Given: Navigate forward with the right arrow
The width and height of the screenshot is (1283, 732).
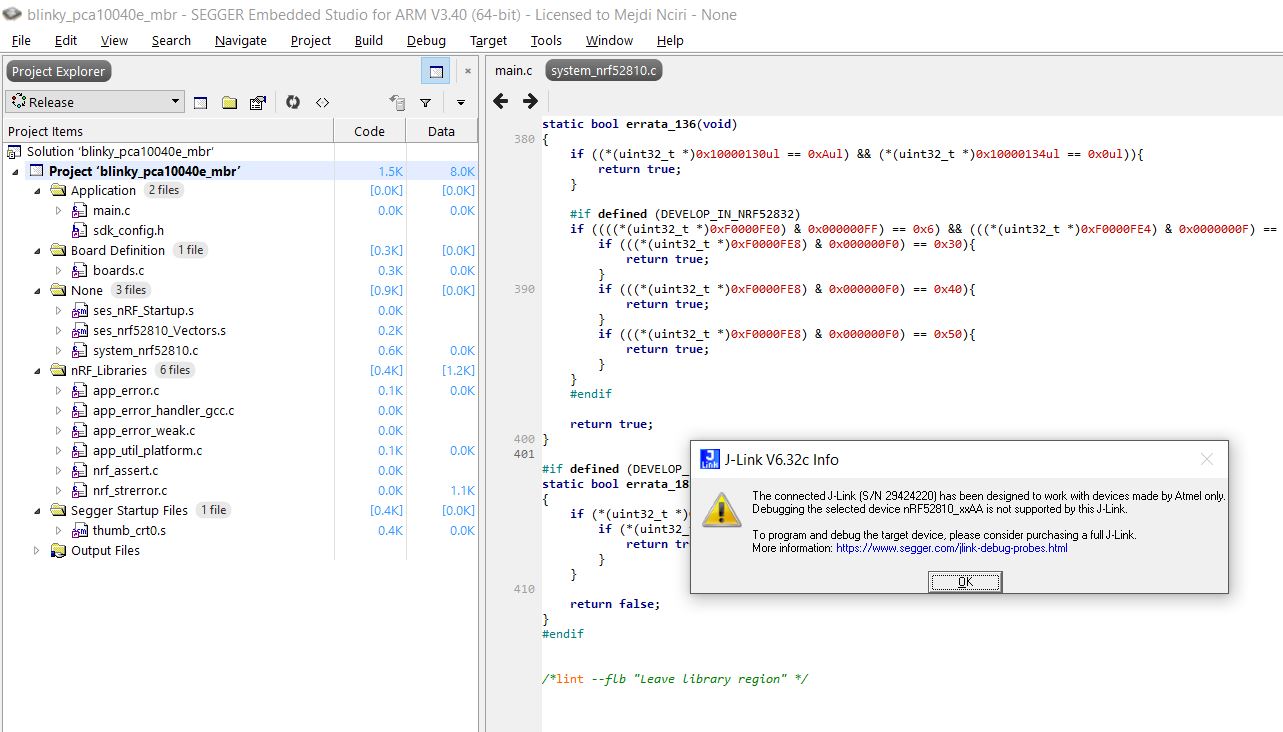Looking at the screenshot, I should point(531,101).
